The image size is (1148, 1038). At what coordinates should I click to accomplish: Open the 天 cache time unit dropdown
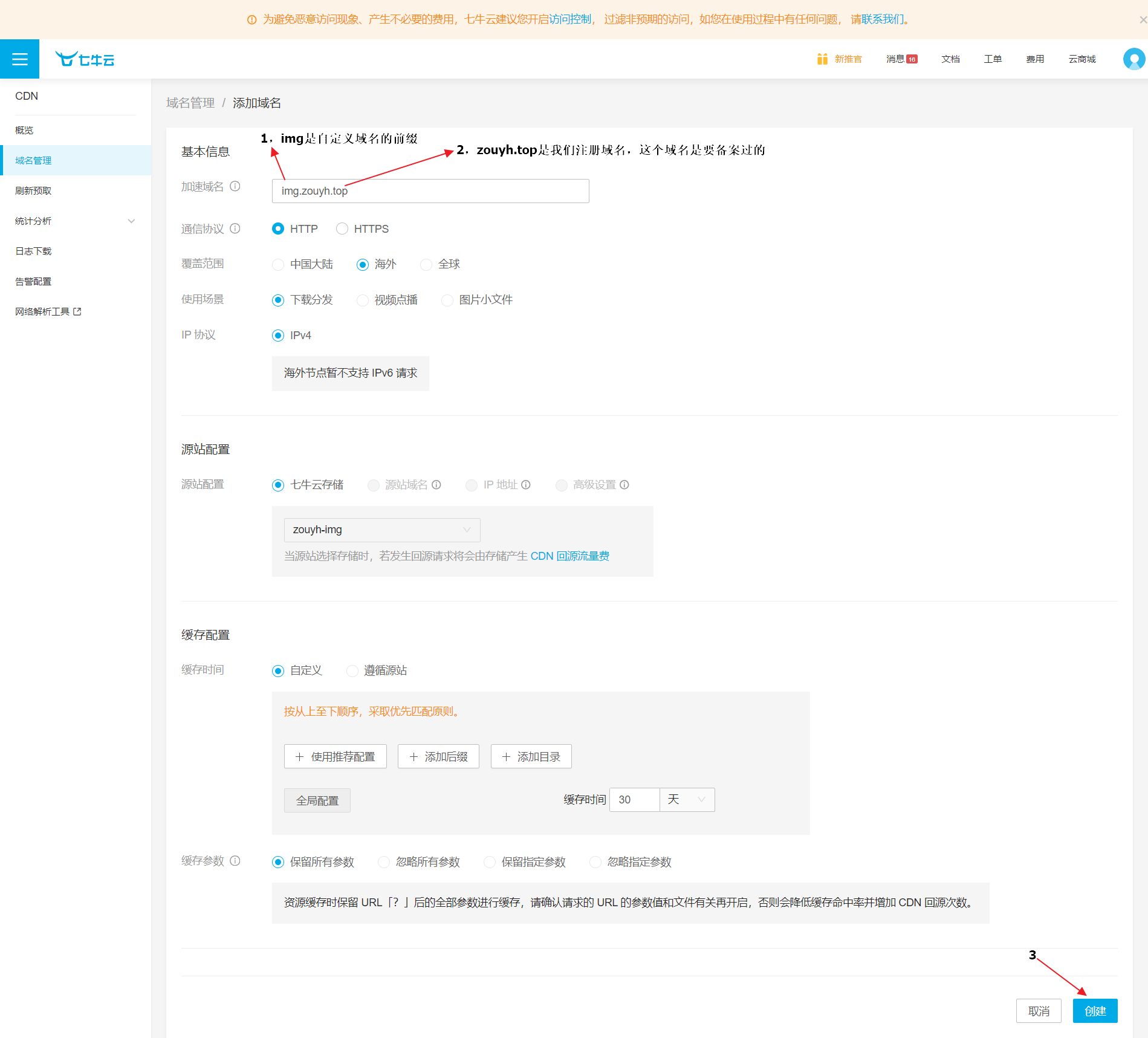[x=687, y=800]
